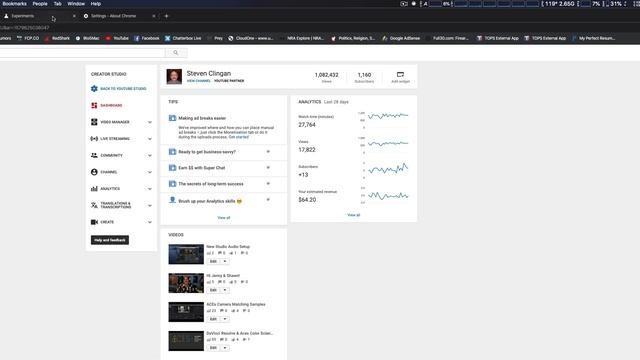Expand the Analytics sidebar section chevron
This screenshot has height=360, width=640.
tap(150, 189)
